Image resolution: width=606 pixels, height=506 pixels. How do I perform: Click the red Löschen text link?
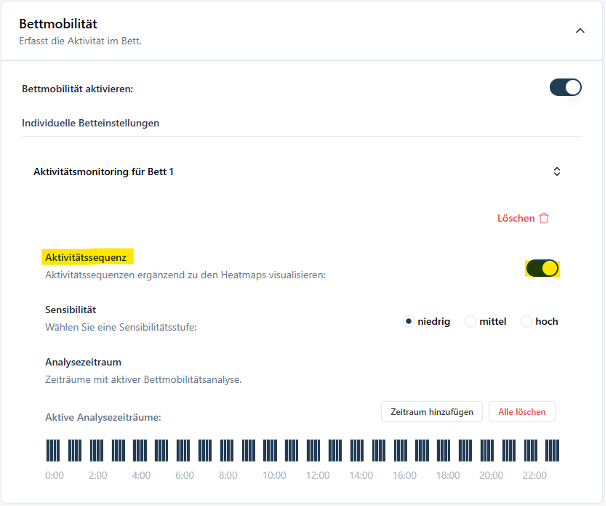tap(515, 218)
